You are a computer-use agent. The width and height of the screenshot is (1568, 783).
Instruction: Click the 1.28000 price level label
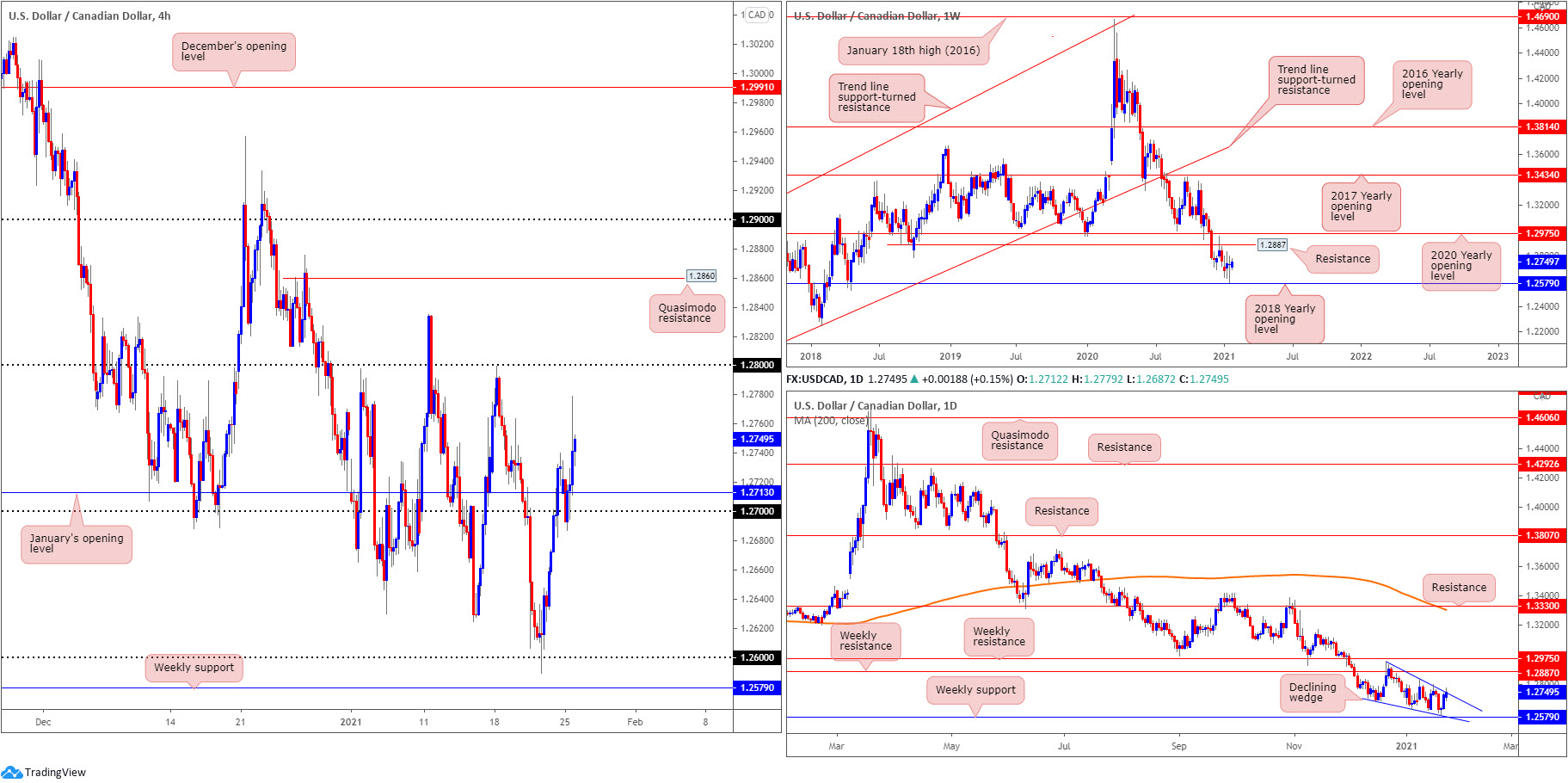[x=757, y=365]
